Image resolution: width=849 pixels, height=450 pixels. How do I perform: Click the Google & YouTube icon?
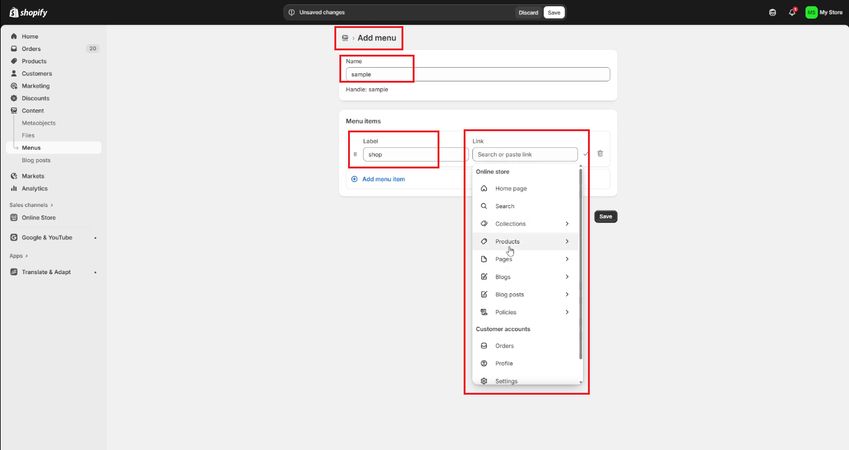14,237
